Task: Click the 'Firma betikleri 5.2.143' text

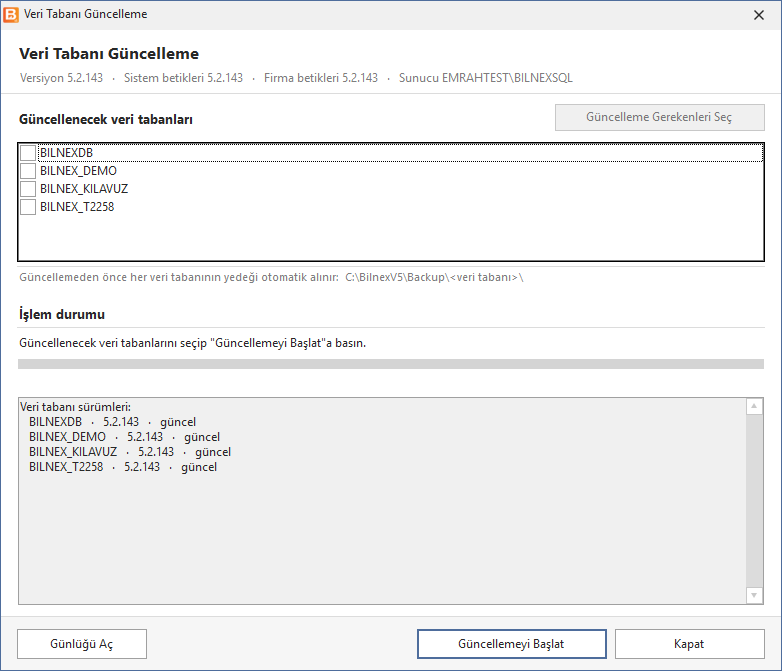Action: pyautogui.click(x=321, y=78)
